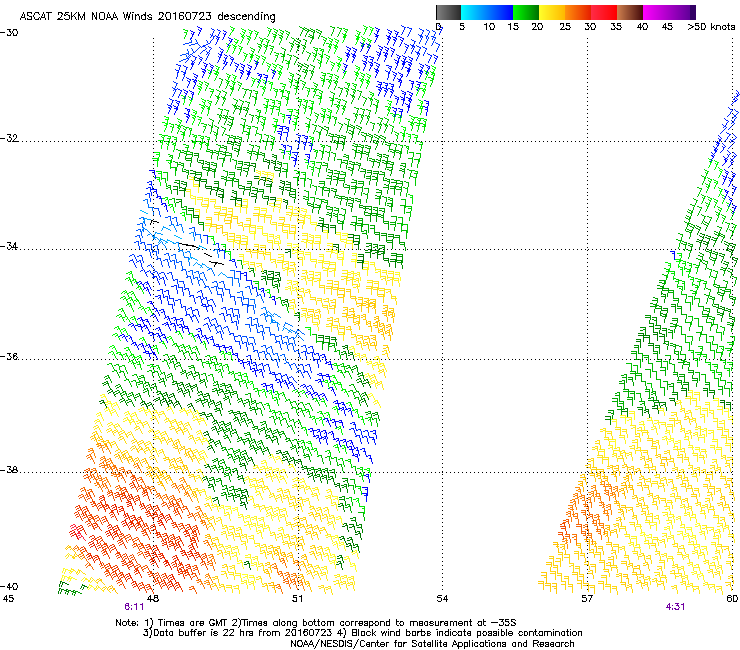Click the '20' label under the color bar

pos(537,27)
